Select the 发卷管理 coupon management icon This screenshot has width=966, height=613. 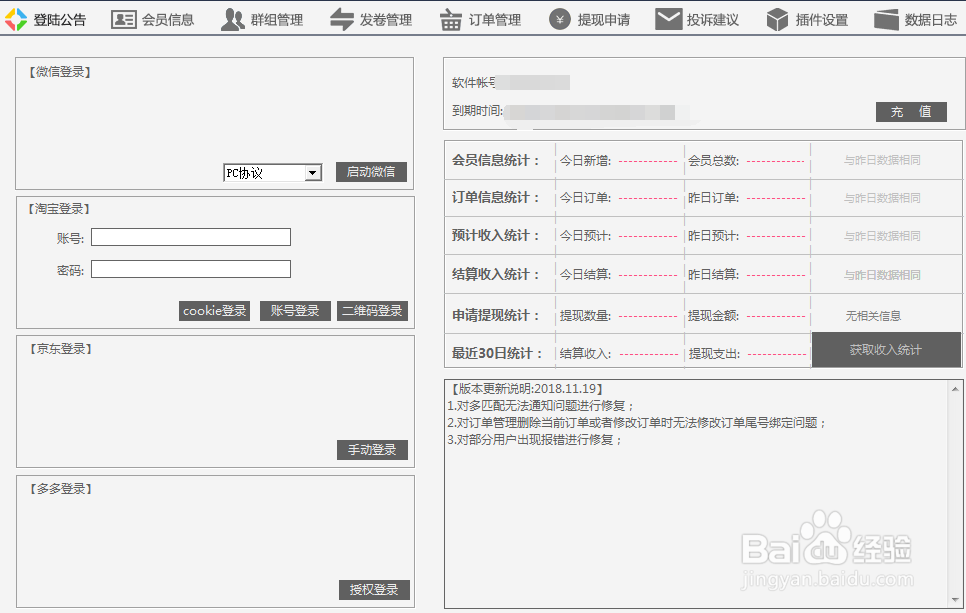372,18
